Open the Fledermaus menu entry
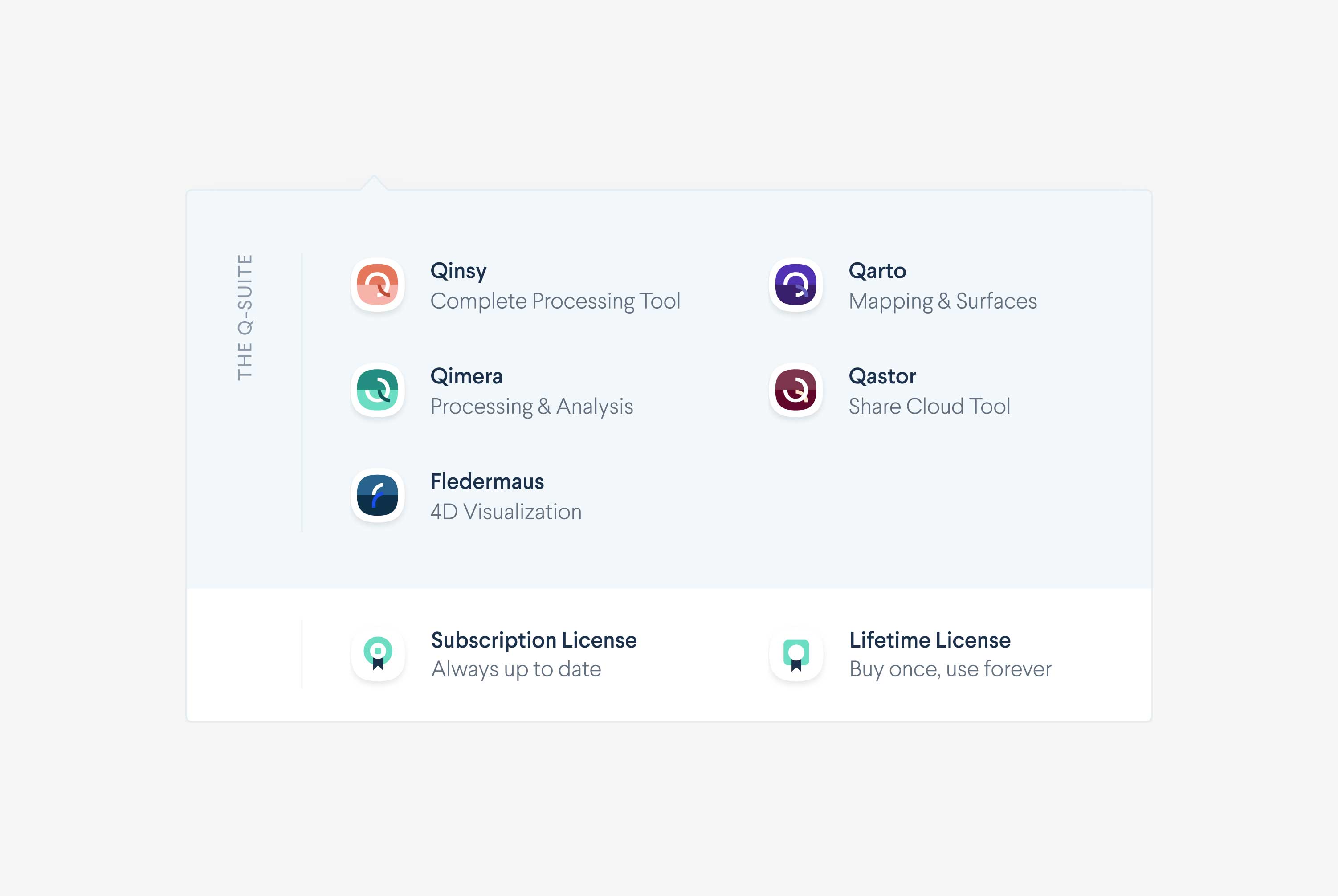 point(487,481)
